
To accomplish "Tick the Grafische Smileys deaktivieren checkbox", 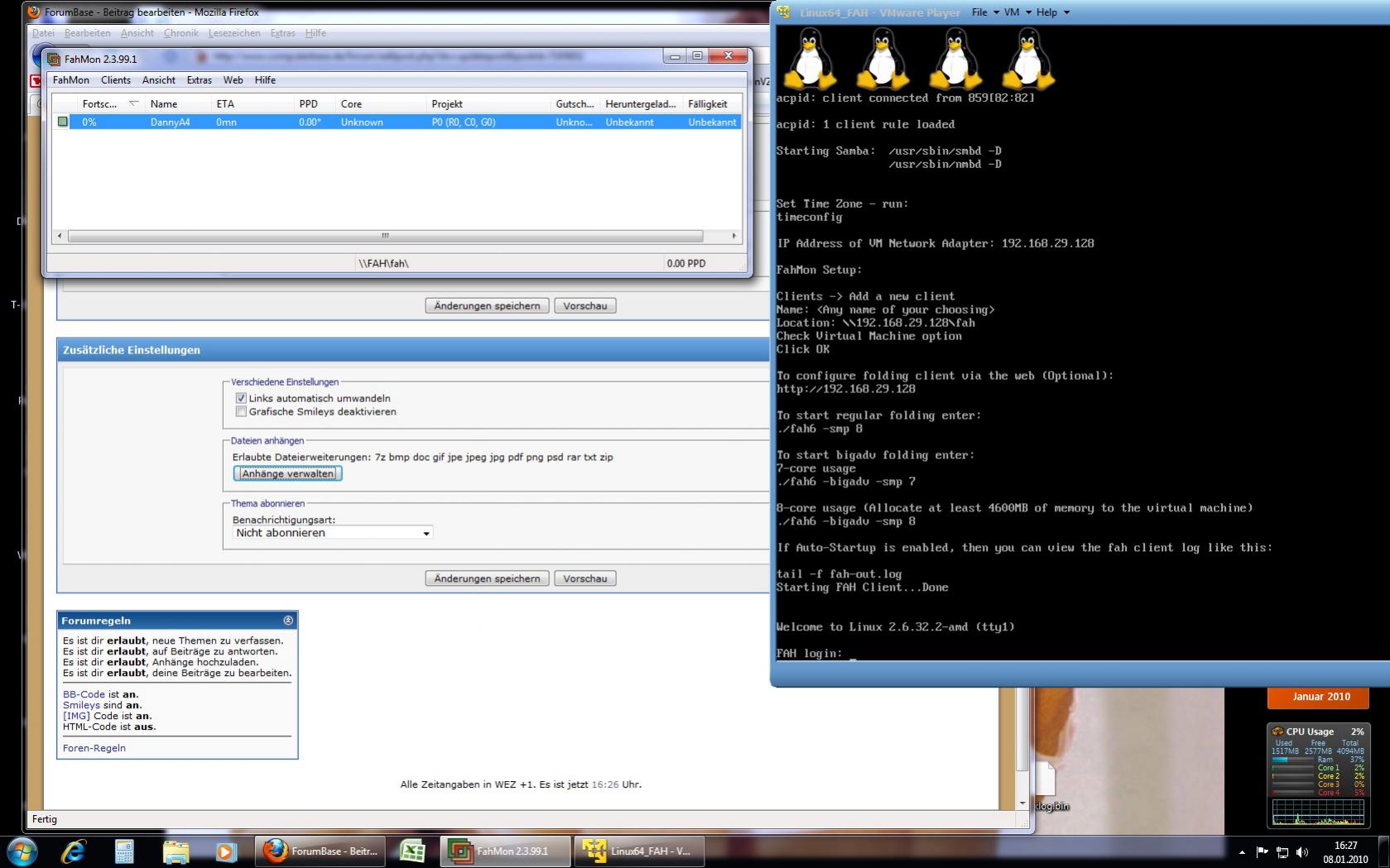I will tap(241, 411).
